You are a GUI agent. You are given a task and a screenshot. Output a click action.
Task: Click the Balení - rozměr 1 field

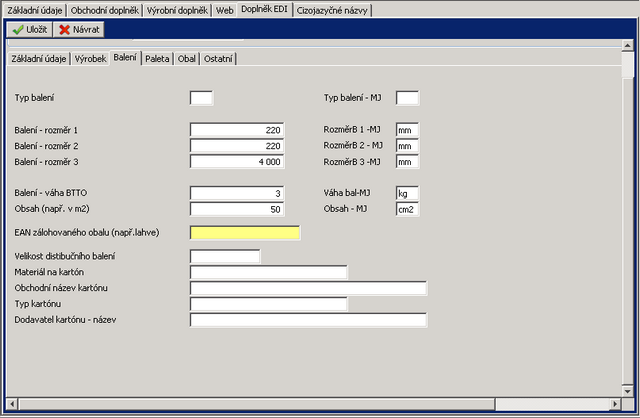click(237, 130)
